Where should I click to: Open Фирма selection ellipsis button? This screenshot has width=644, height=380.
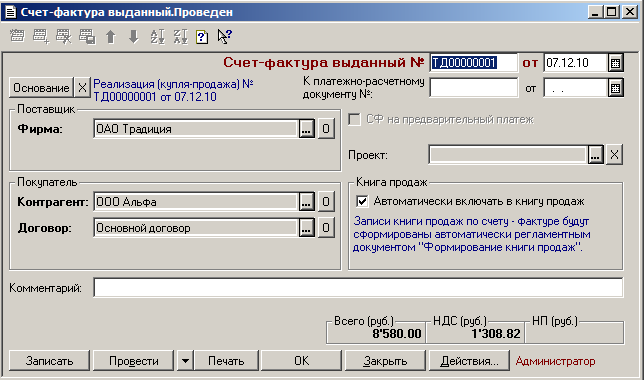[x=306, y=129]
